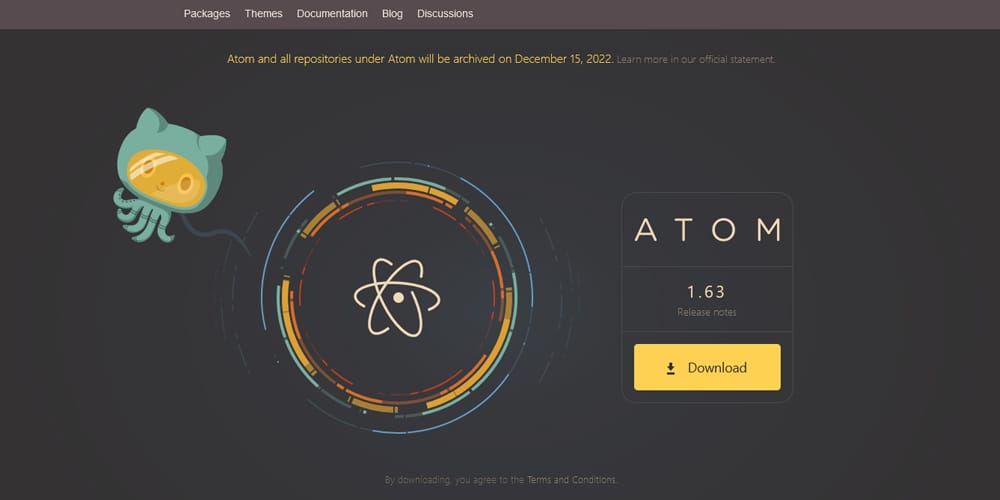Click the Atom logo in the circle
This screenshot has width=1000, height=500.
[x=397, y=297]
